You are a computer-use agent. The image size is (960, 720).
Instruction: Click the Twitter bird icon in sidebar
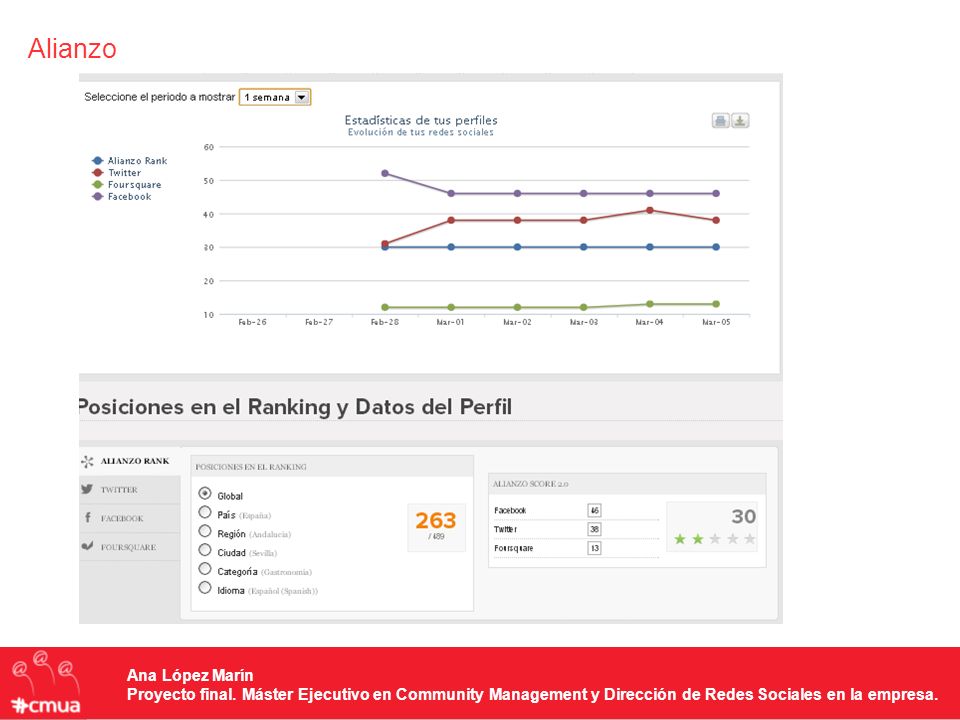[87, 489]
